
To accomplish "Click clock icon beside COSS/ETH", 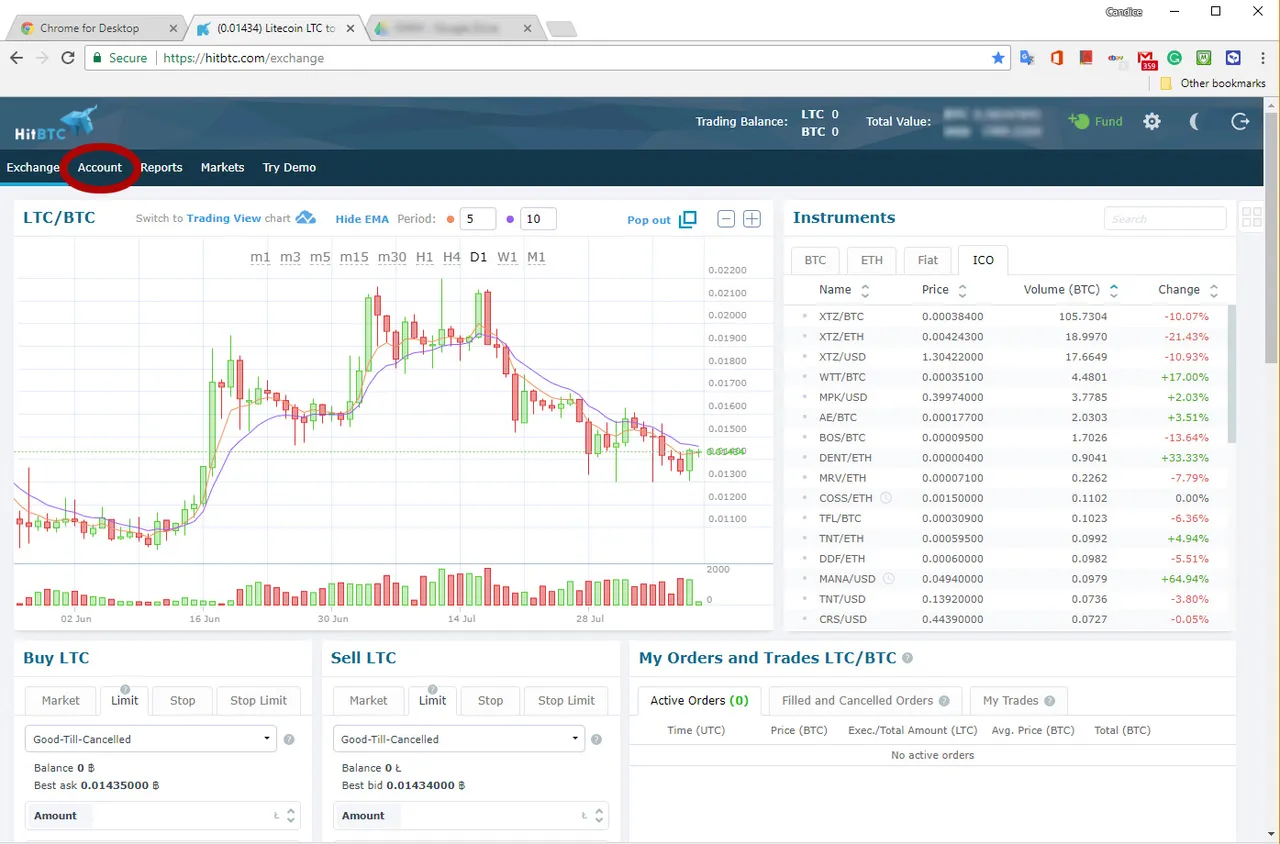I will coord(885,498).
